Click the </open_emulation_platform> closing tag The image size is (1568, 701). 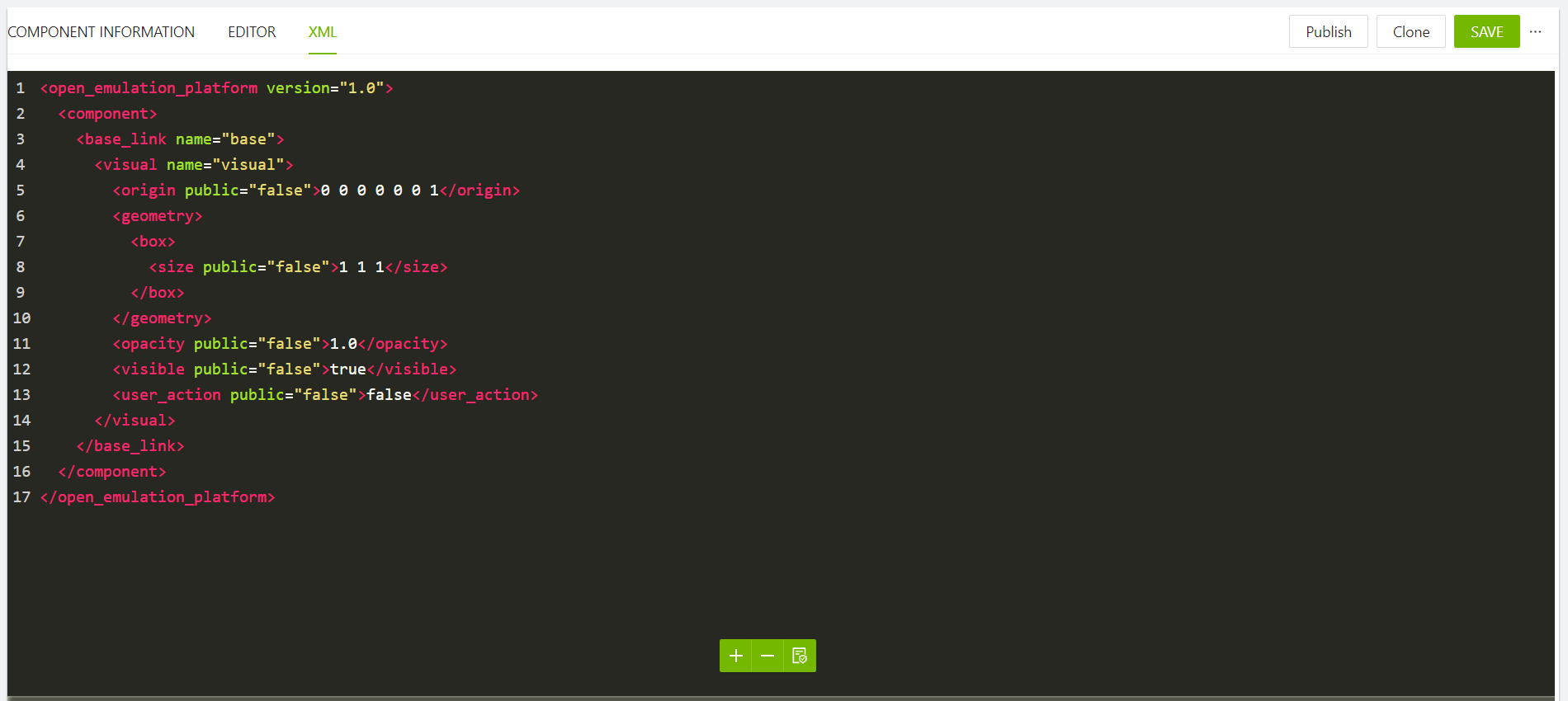click(x=158, y=496)
